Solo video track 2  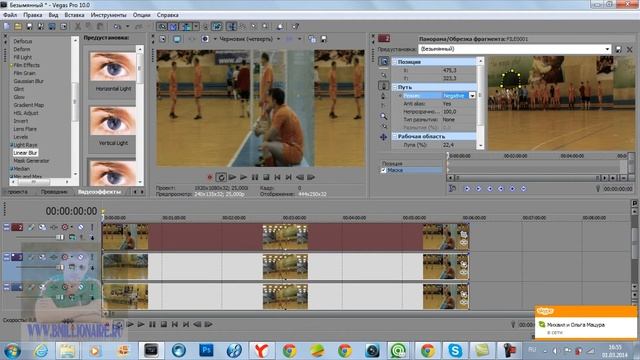point(91,227)
